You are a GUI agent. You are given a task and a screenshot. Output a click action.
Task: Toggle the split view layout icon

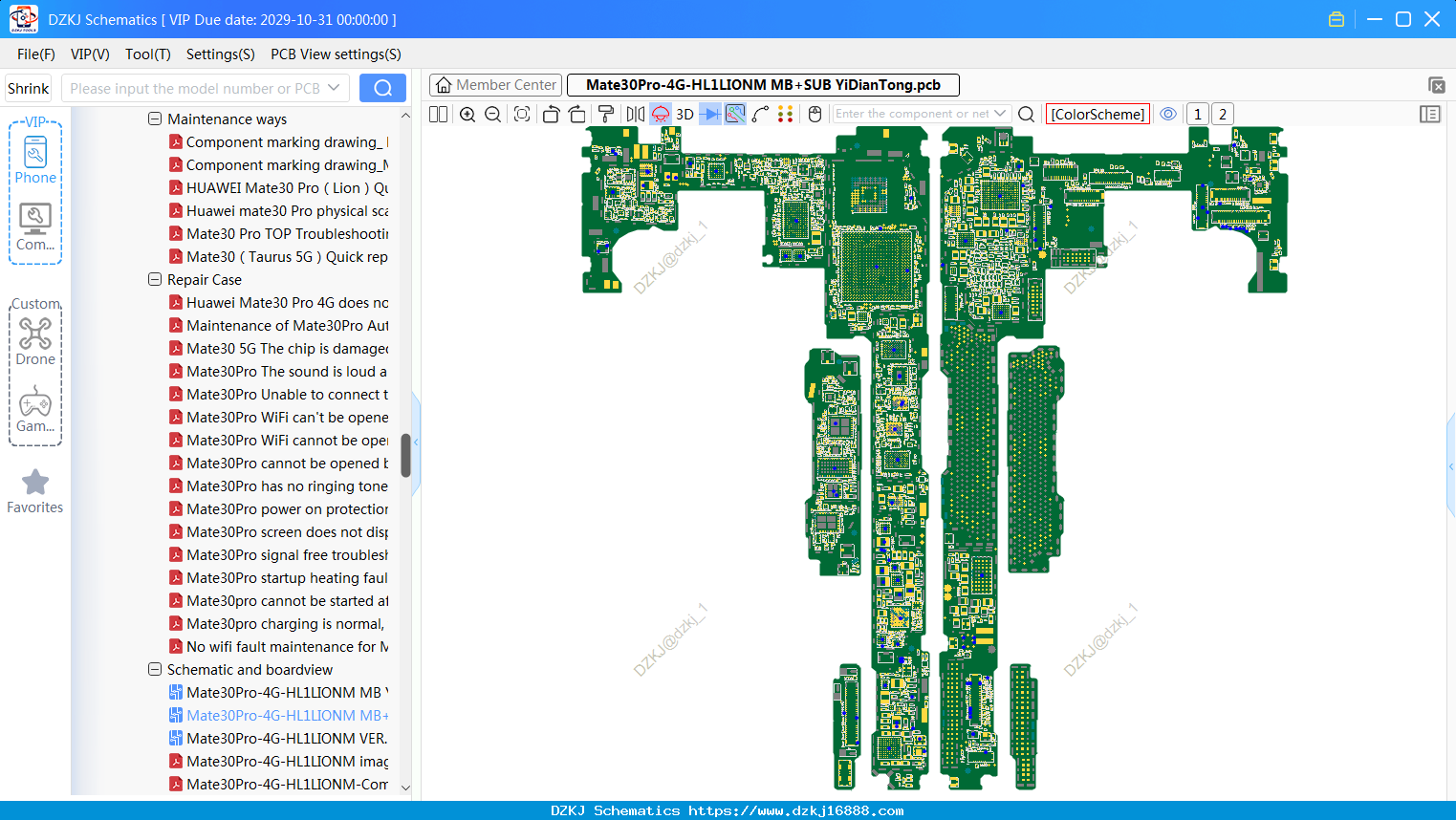point(439,114)
